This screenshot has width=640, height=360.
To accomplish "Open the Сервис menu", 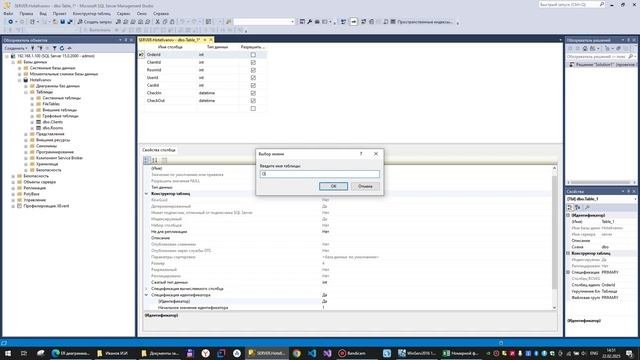I will tap(123, 13).
